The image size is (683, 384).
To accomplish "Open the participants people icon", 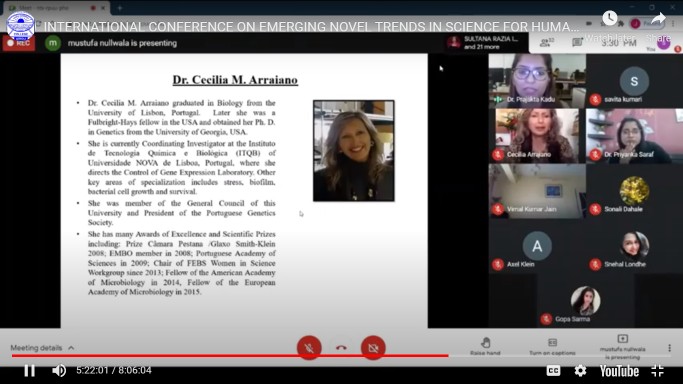I will [x=546, y=42].
